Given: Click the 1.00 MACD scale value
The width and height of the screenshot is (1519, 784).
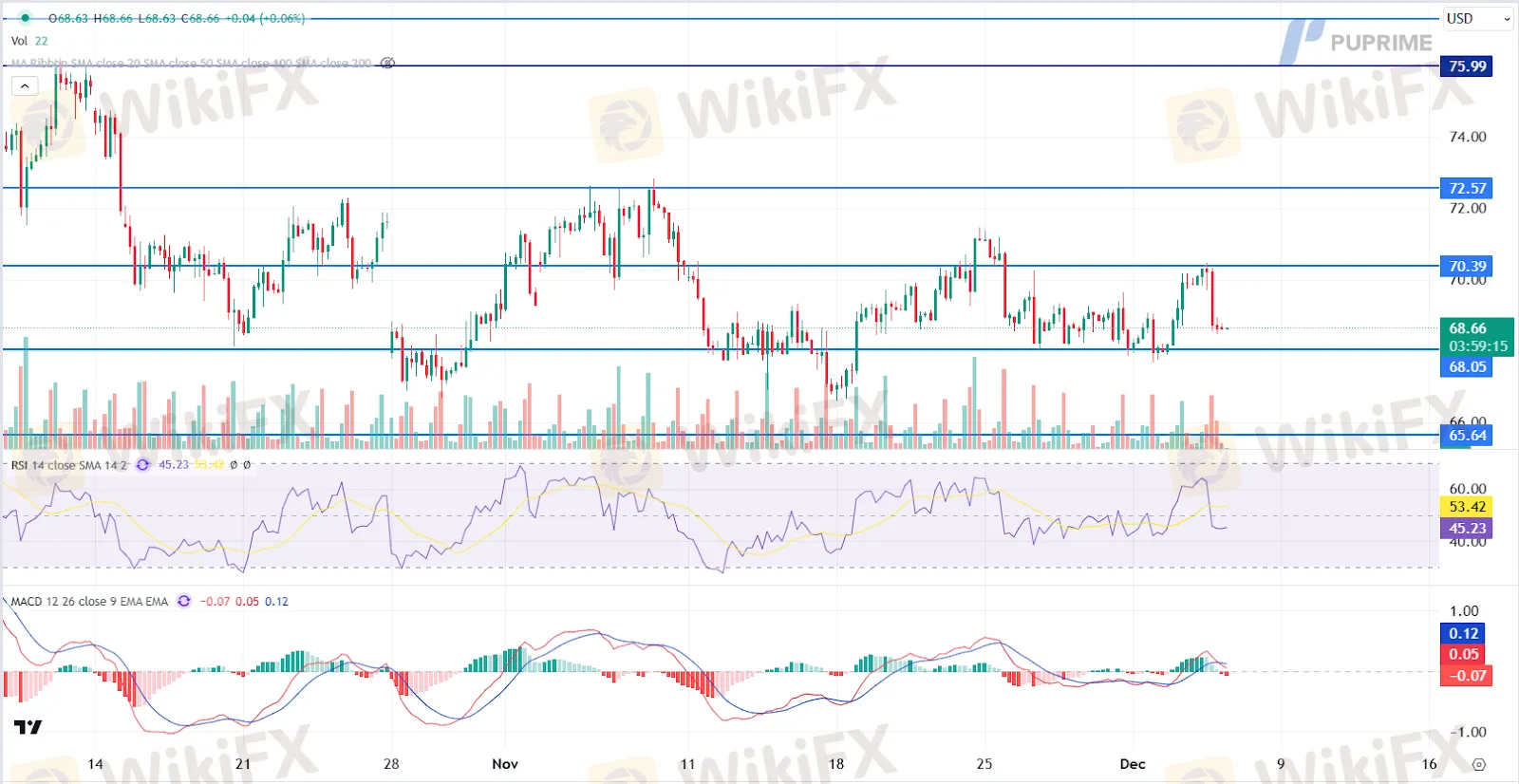Looking at the screenshot, I should pyautogui.click(x=1464, y=611).
